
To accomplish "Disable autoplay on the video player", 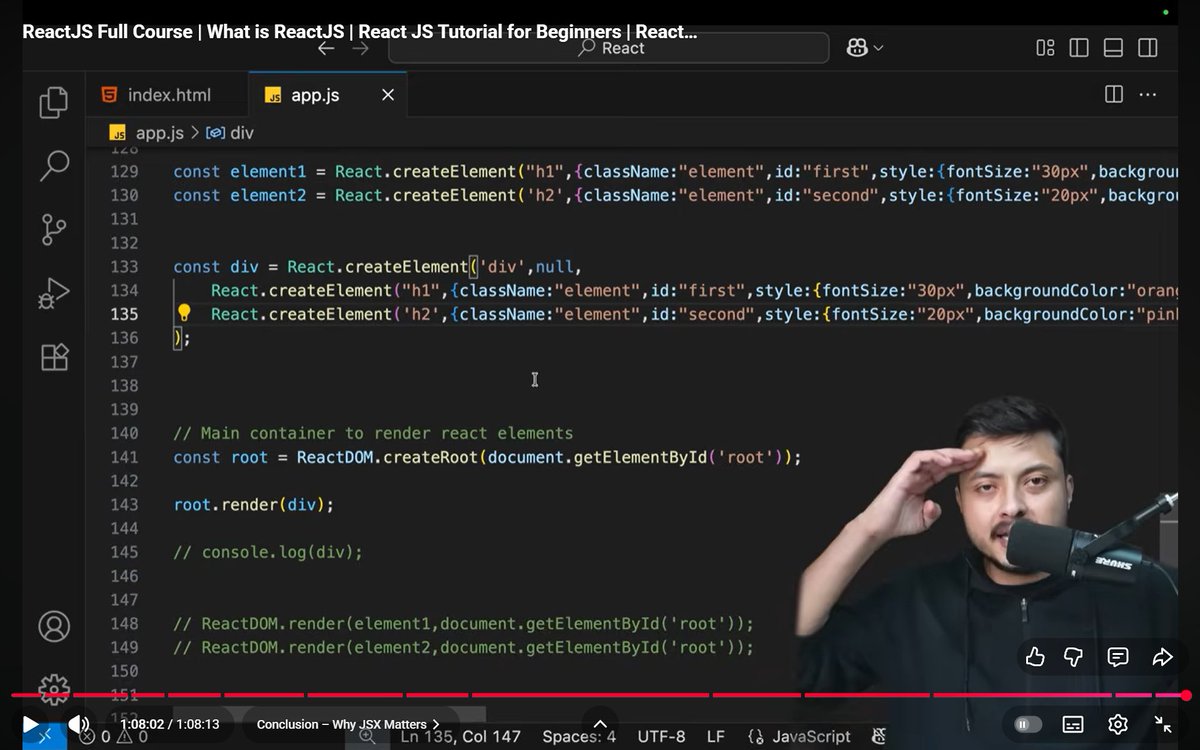I will [x=1026, y=723].
